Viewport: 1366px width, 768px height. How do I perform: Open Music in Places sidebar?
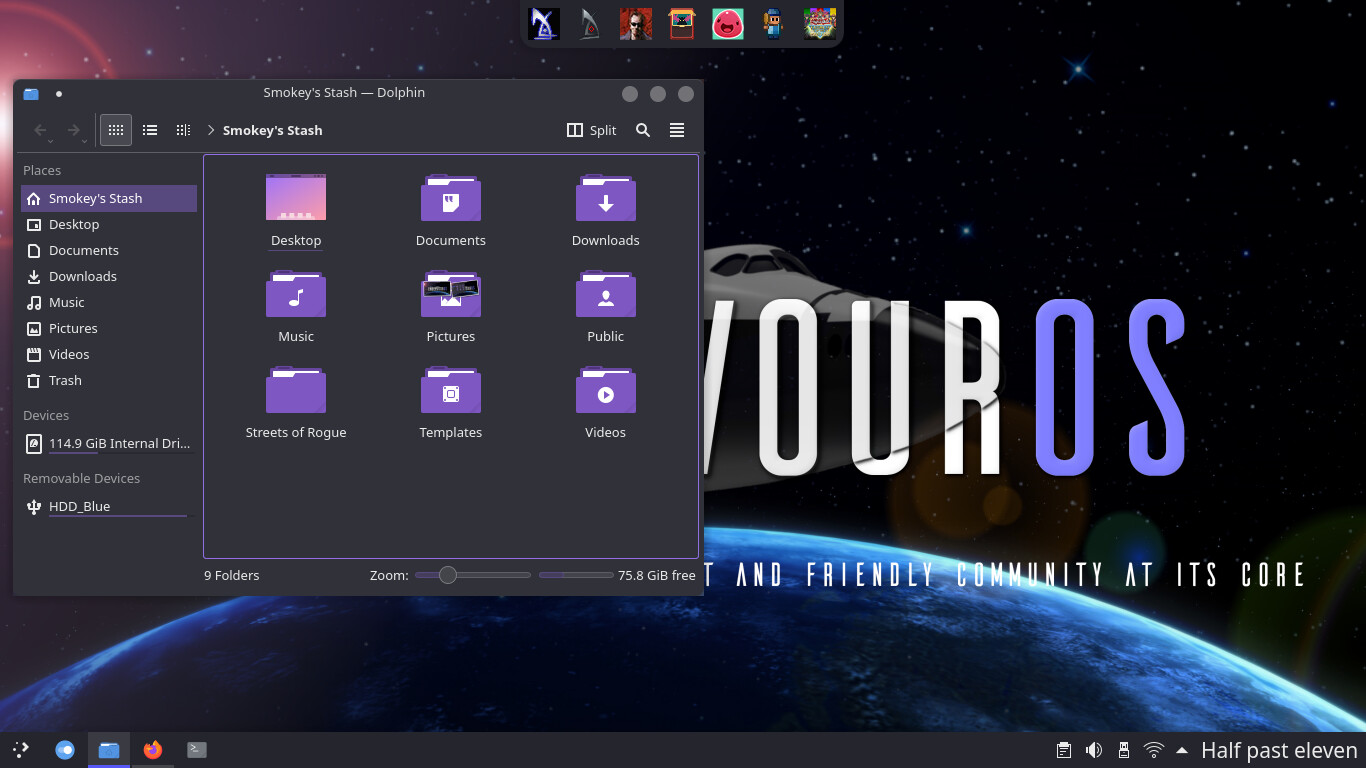(x=109, y=302)
